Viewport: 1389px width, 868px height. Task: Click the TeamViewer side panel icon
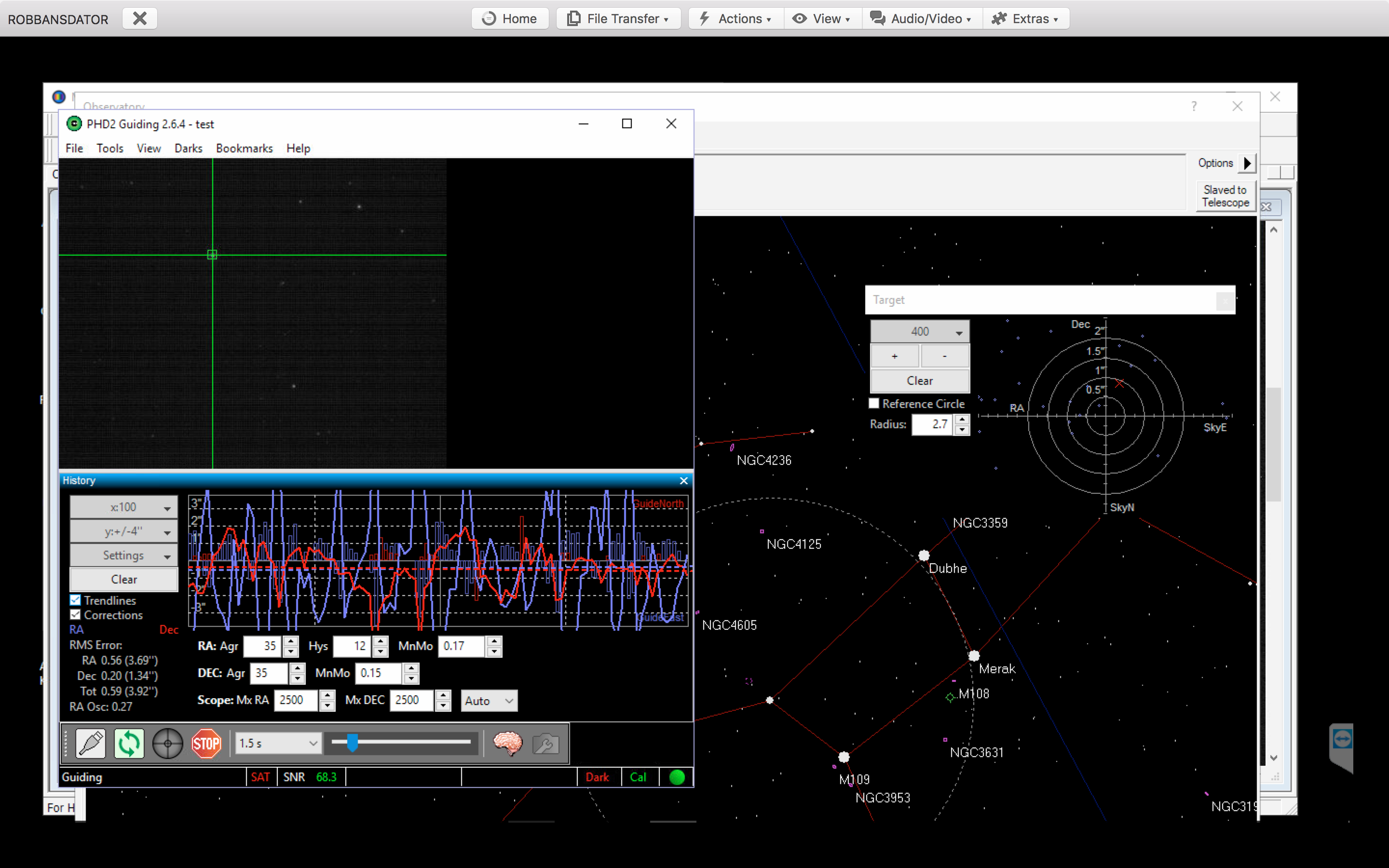coord(1342,739)
